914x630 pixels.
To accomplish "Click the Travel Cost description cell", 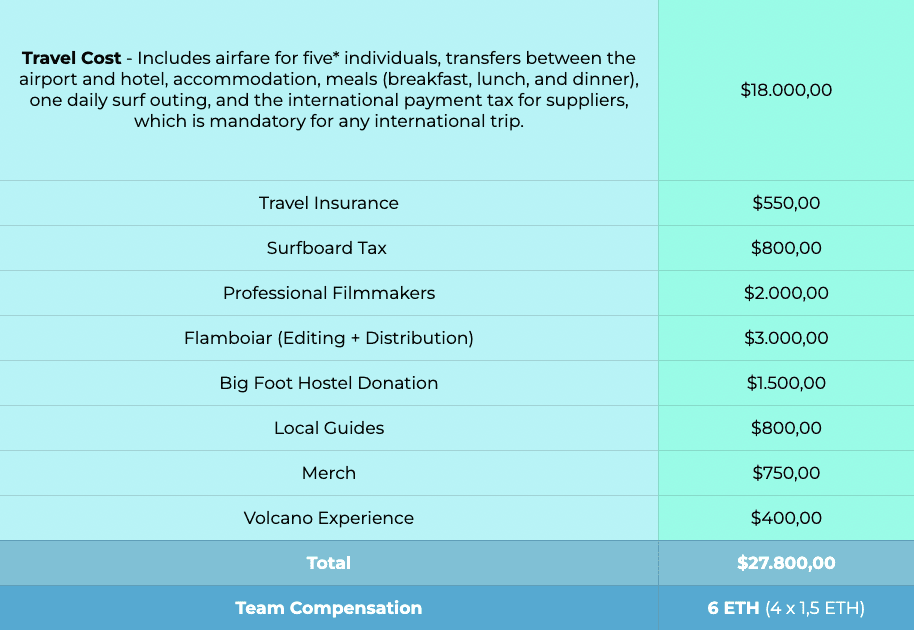I will tap(329, 90).
